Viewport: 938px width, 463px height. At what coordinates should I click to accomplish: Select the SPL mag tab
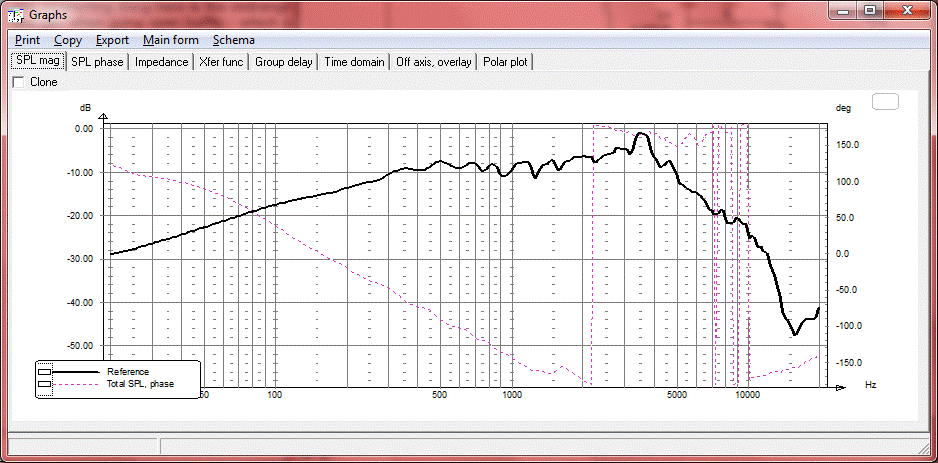point(38,60)
